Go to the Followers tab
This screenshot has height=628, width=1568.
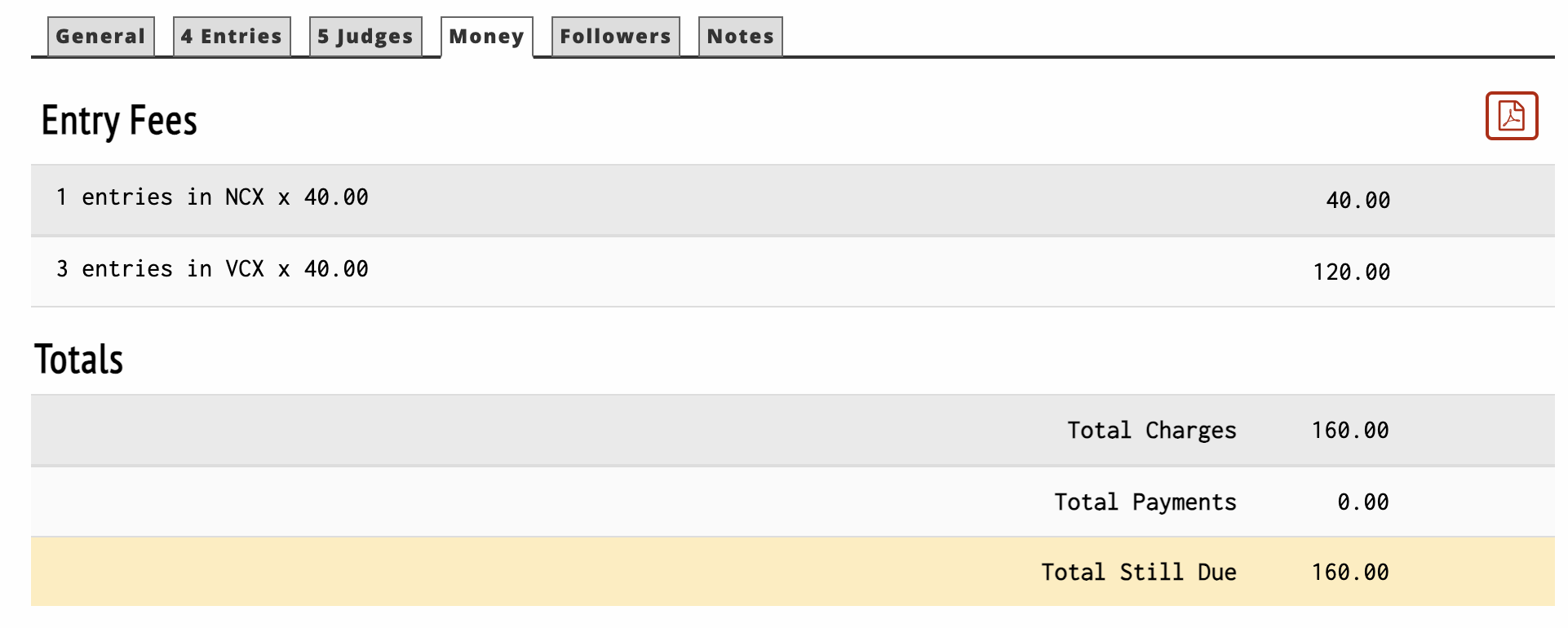[x=615, y=37]
